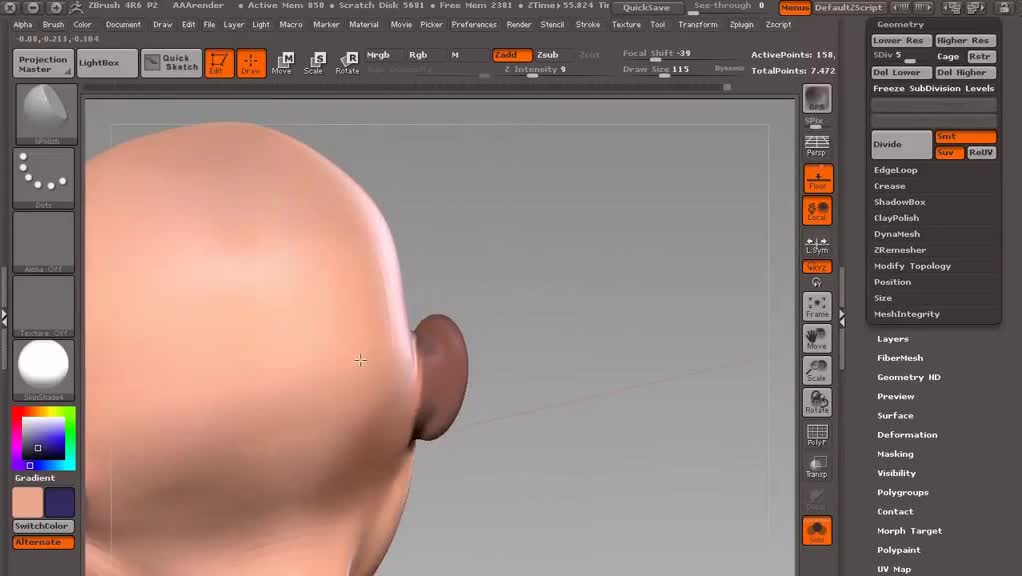Image resolution: width=1022 pixels, height=576 pixels.
Task: Toggle Alternate color button
Action: click(44, 542)
